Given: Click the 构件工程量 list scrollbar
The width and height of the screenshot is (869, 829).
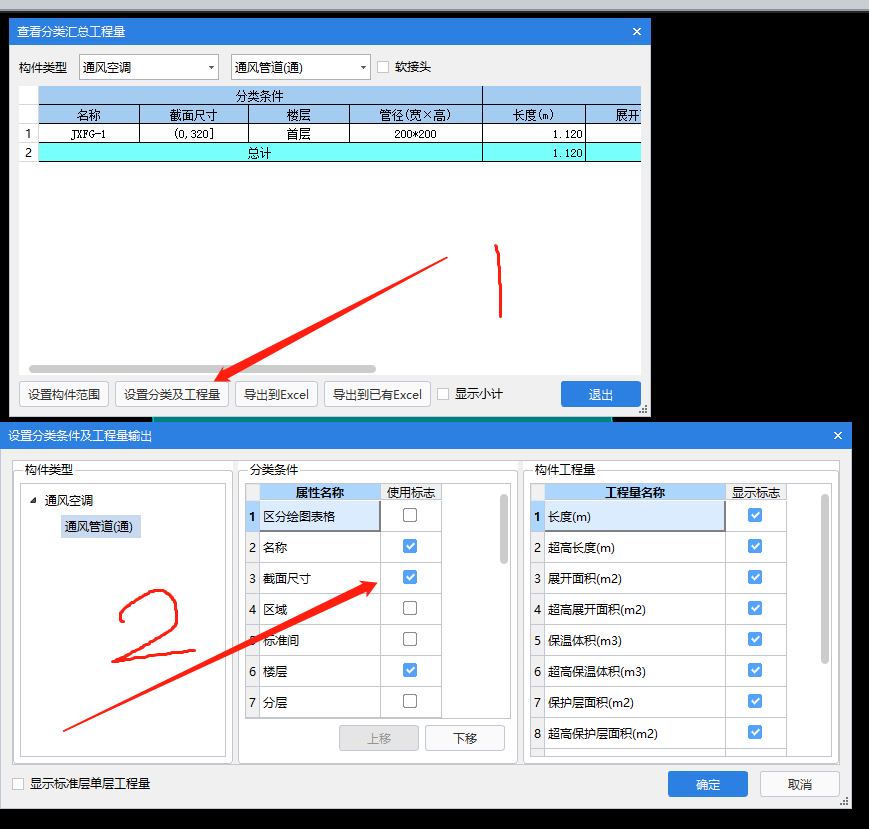Looking at the screenshot, I should coord(825,579).
